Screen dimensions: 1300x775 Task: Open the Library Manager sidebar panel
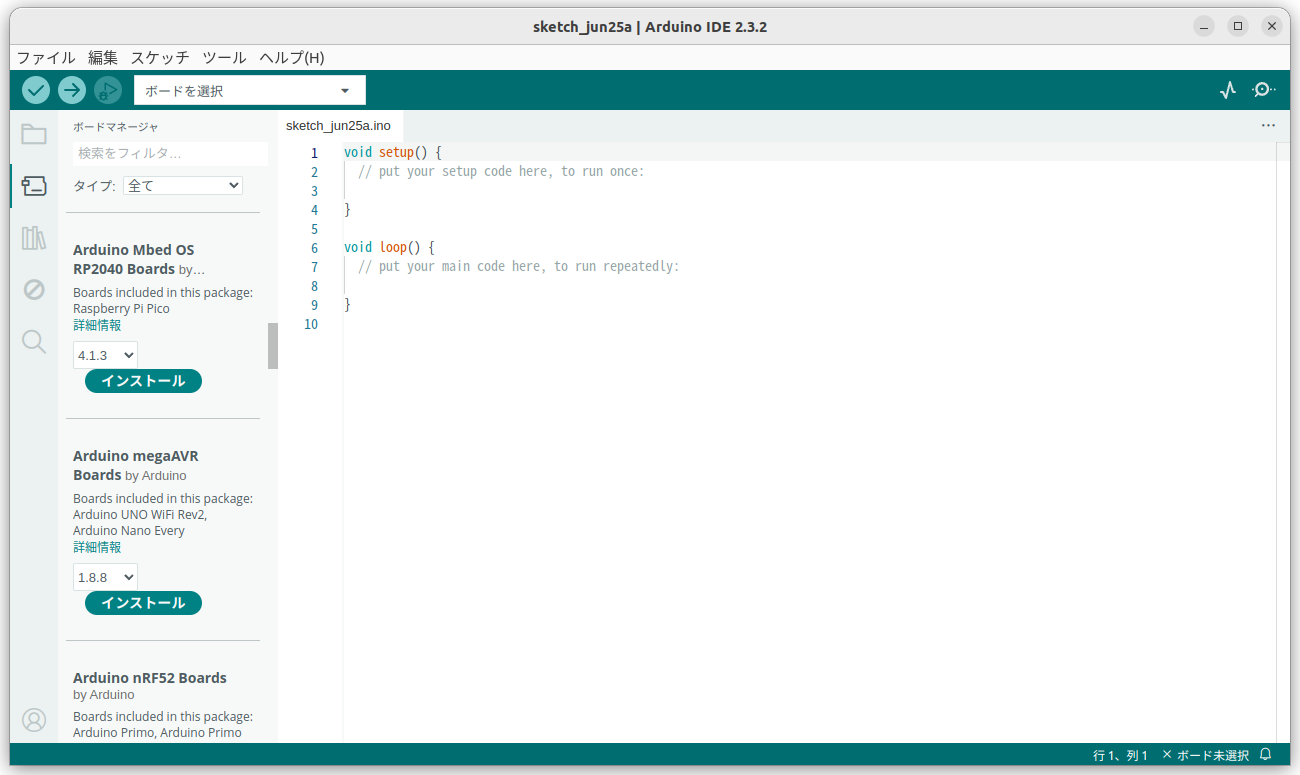33,237
